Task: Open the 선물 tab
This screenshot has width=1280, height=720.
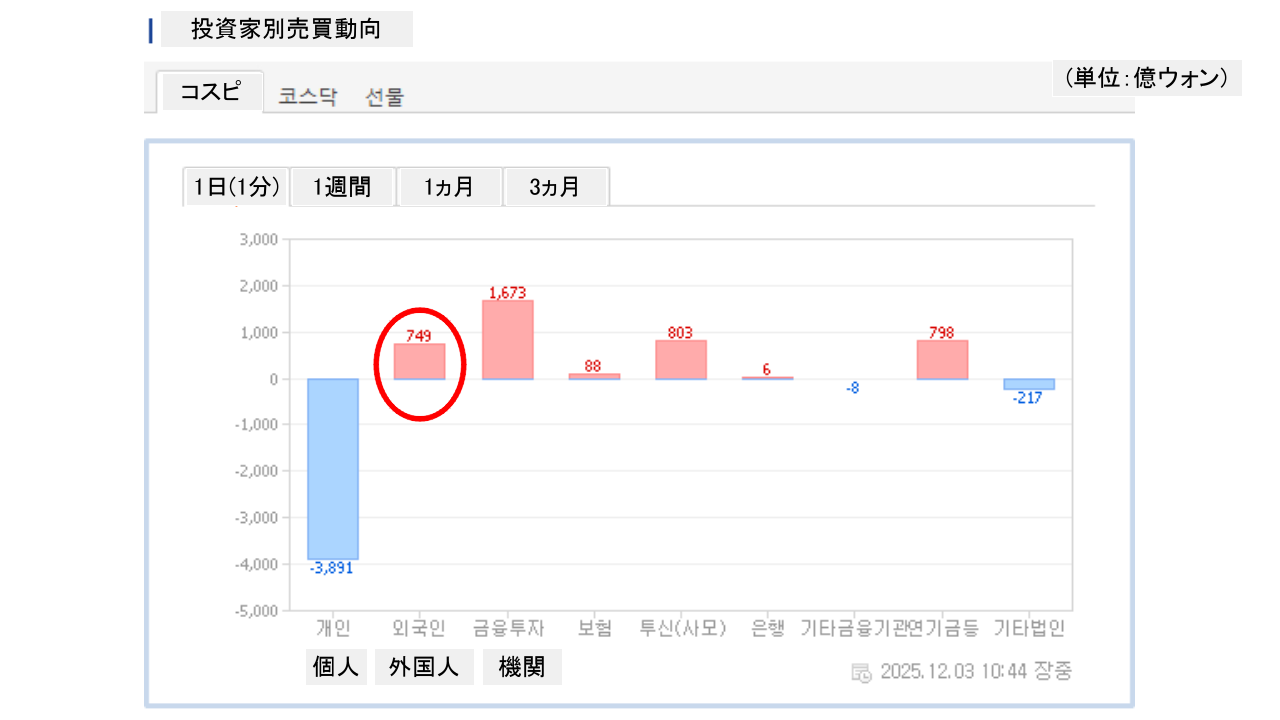Action: coord(384,97)
